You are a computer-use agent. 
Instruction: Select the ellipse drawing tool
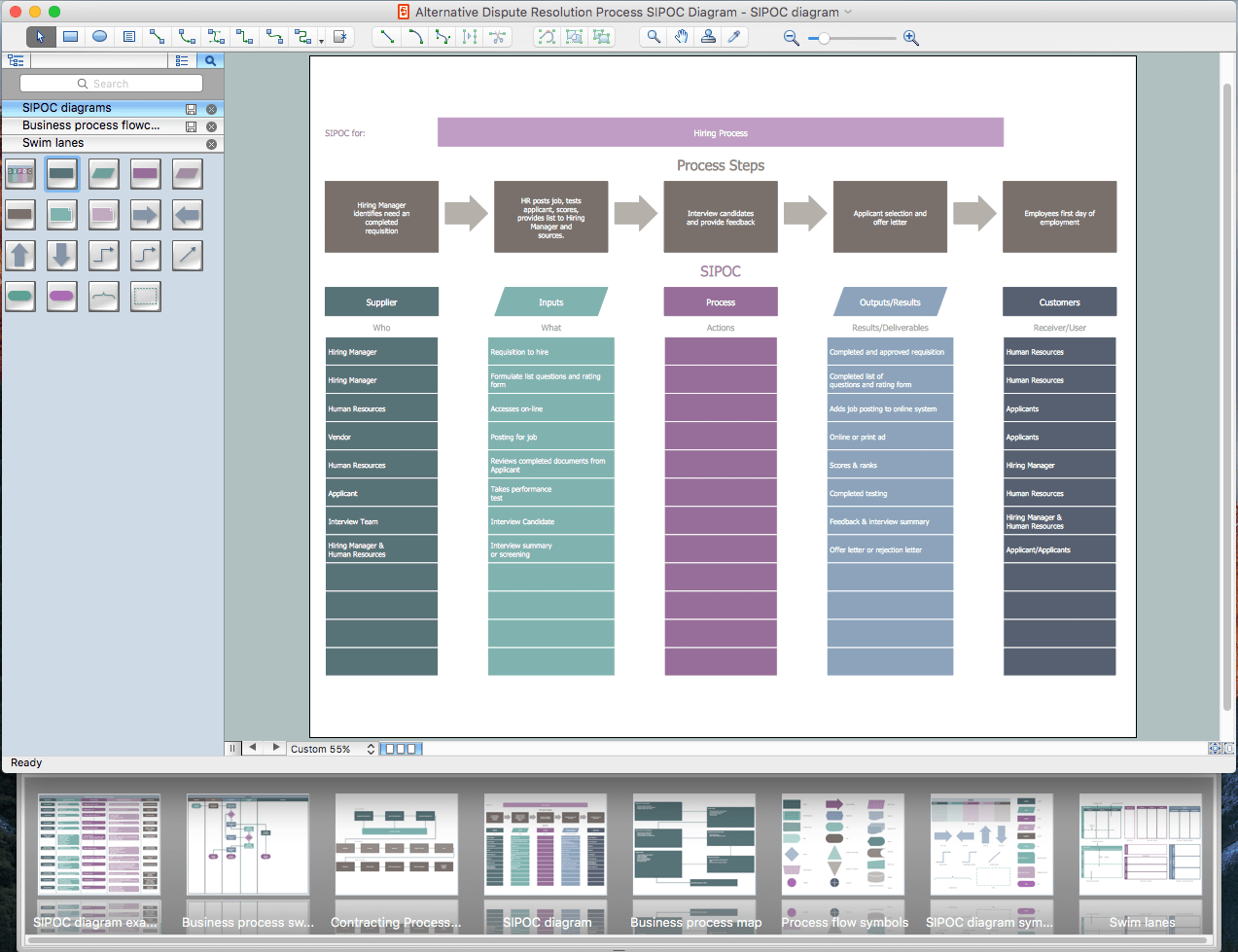pos(99,37)
